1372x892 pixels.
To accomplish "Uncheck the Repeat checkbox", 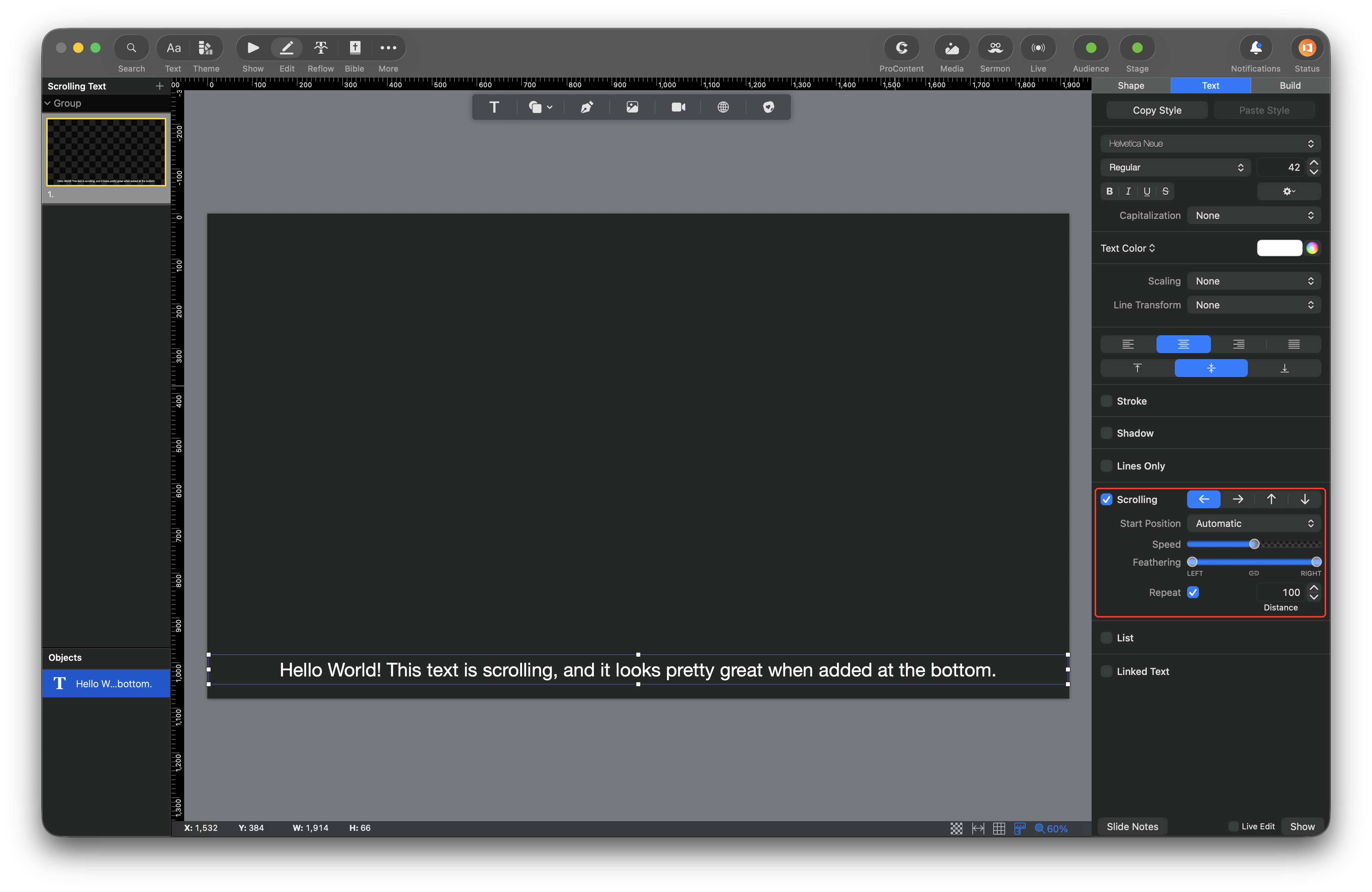I will click(x=1193, y=592).
